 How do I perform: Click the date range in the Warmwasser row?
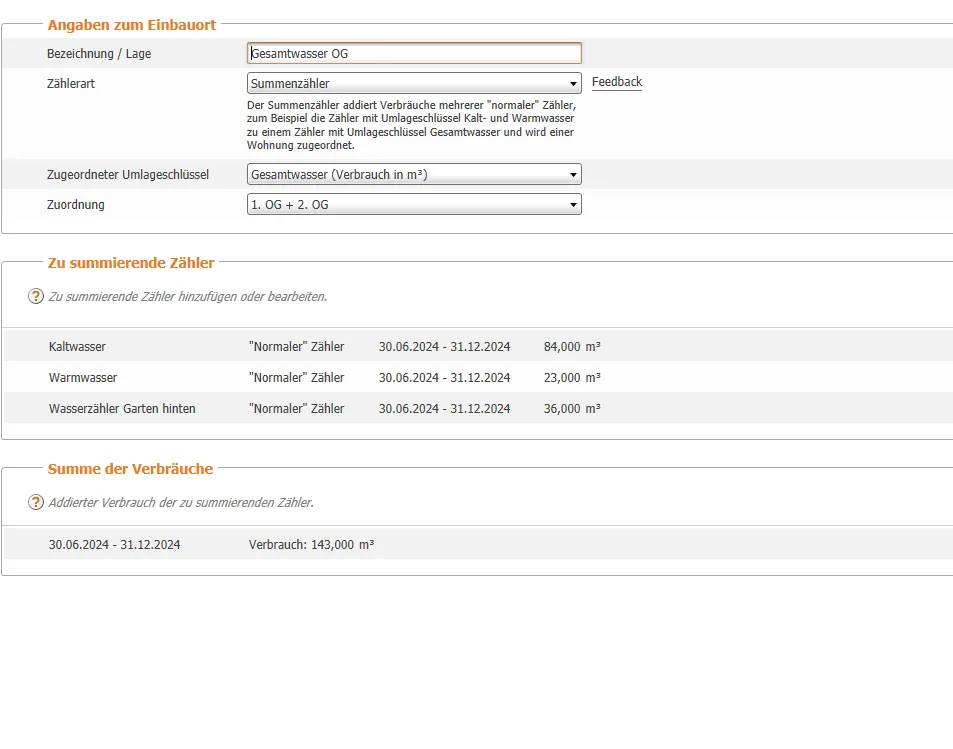(x=444, y=378)
